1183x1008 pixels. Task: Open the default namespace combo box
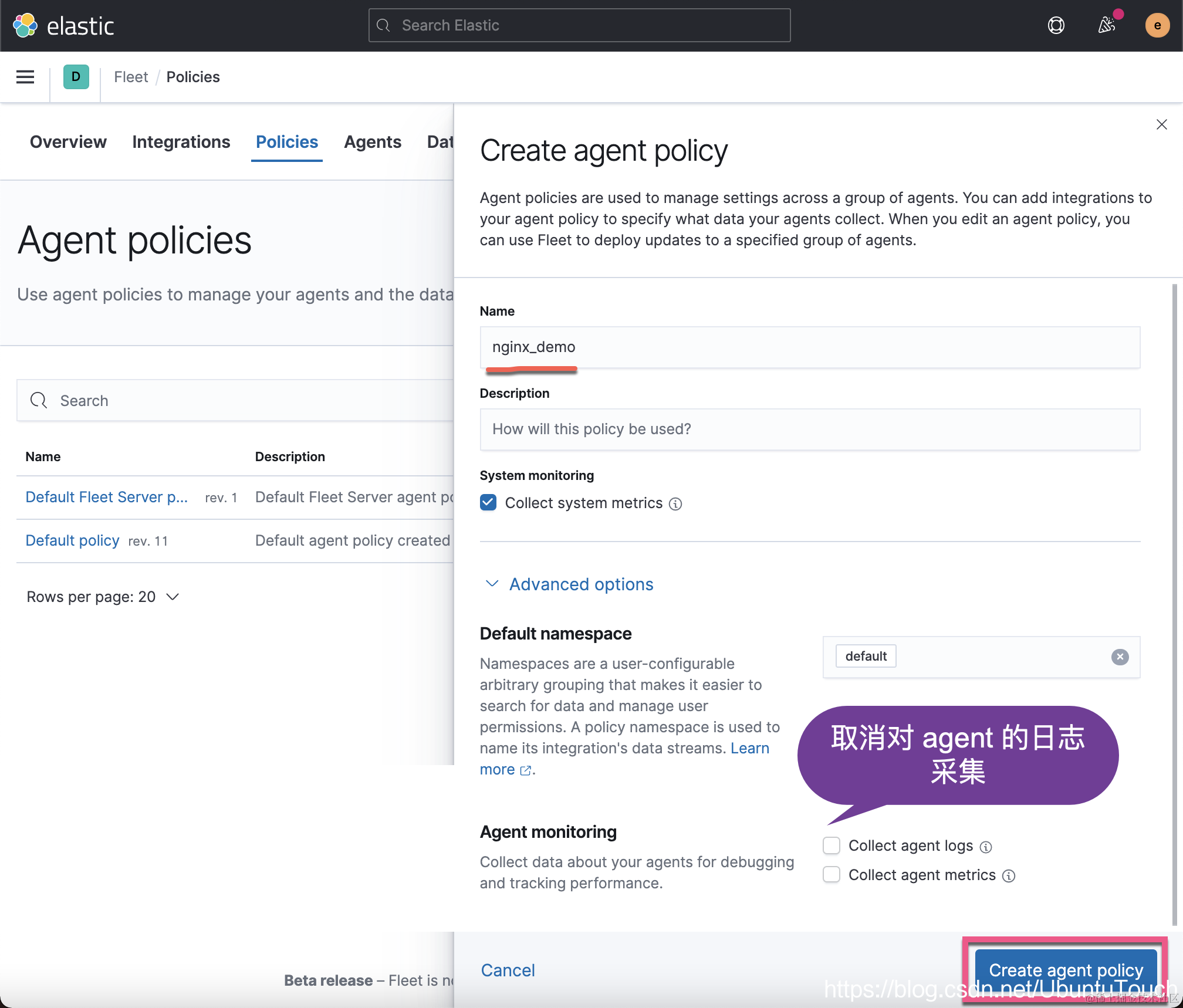pyautogui.click(x=998, y=657)
